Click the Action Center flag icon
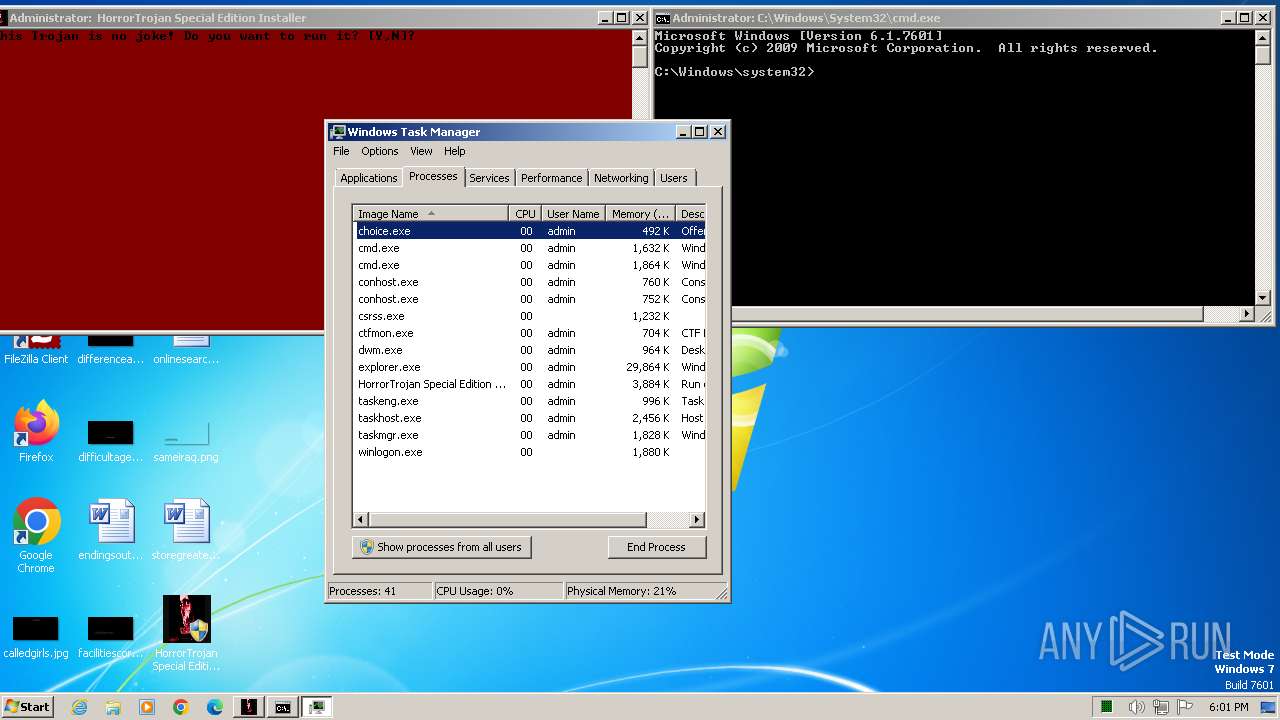The width and height of the screenshot is (1280, 720). point(1185,707)
